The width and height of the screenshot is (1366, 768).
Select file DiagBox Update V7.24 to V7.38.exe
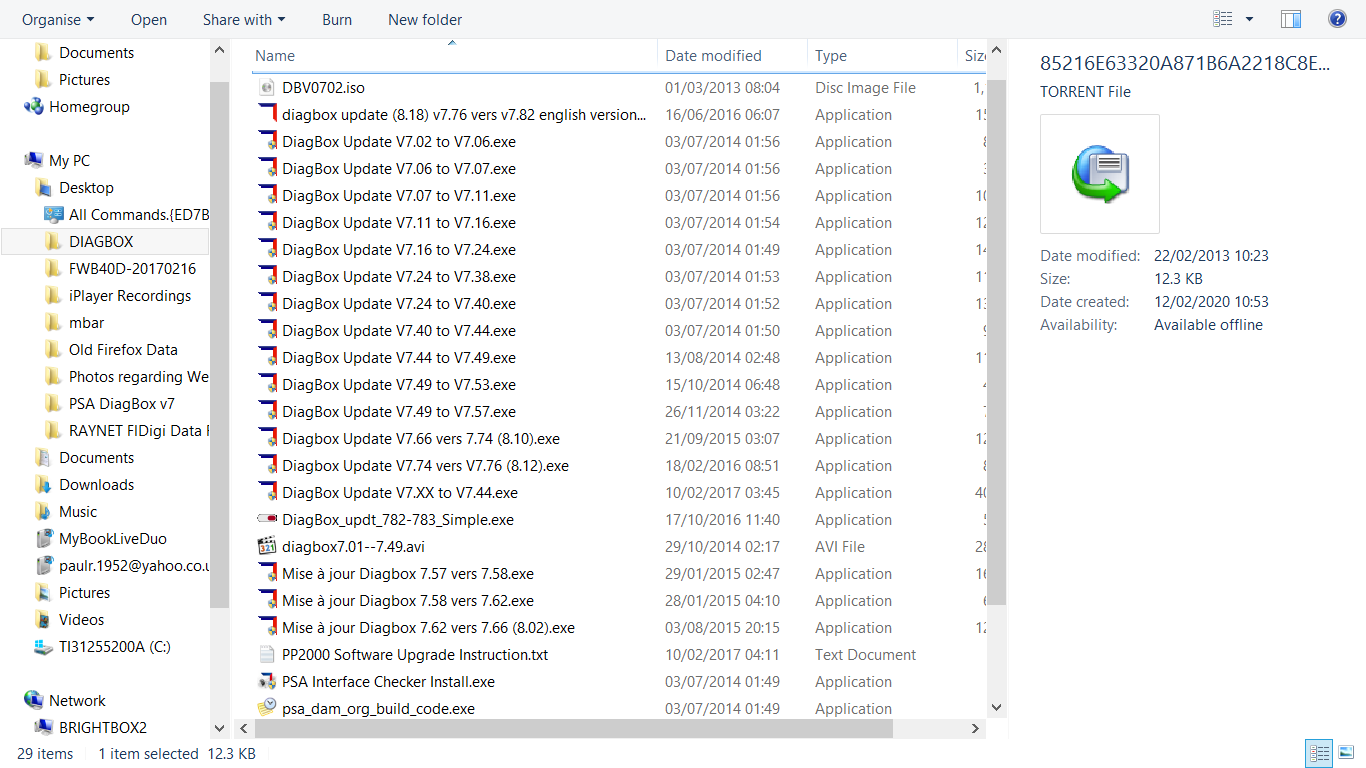[399, 277]
